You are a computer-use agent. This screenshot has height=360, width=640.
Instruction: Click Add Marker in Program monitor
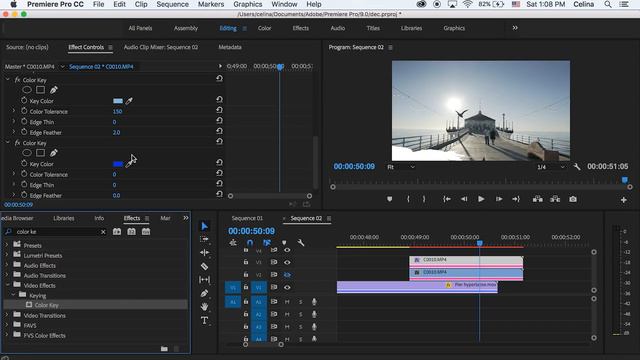tap(389, 199)
